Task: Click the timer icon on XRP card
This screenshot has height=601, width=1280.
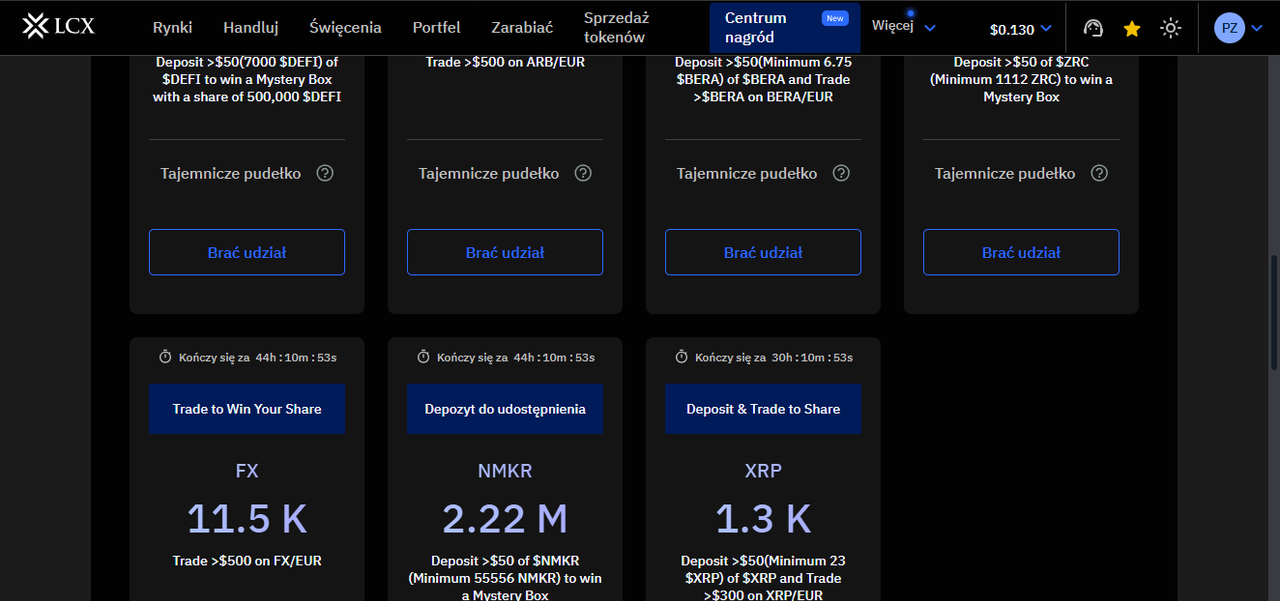Action: pos(681,357)
